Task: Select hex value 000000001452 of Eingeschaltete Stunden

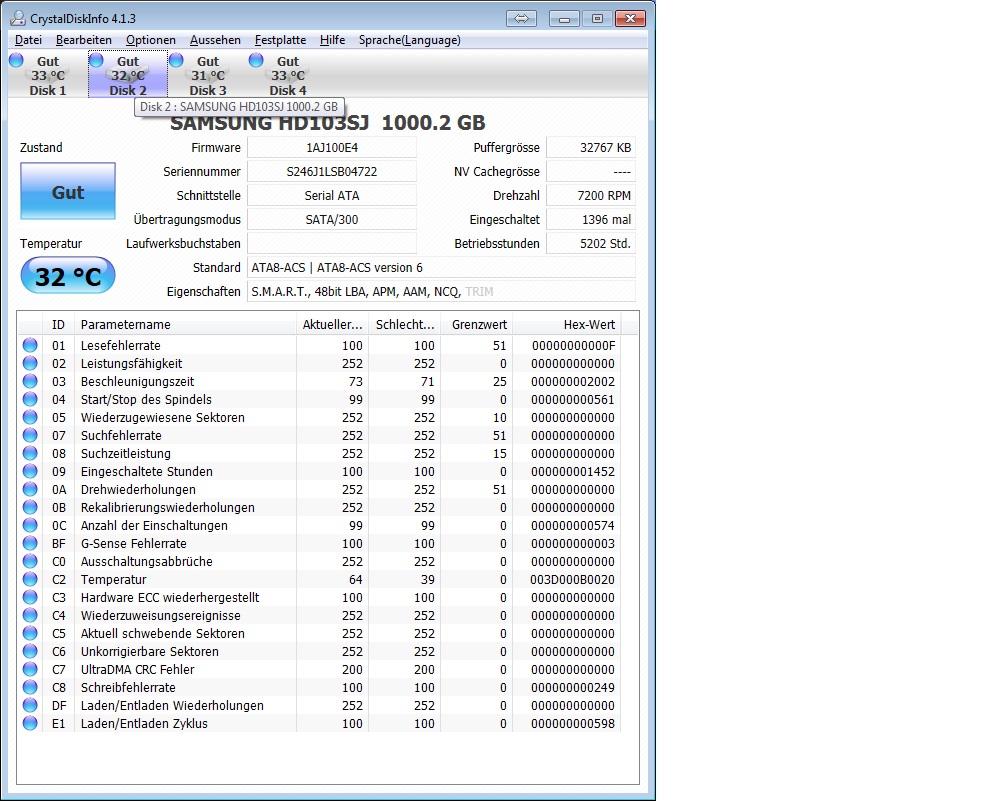Action: [573, 471]
